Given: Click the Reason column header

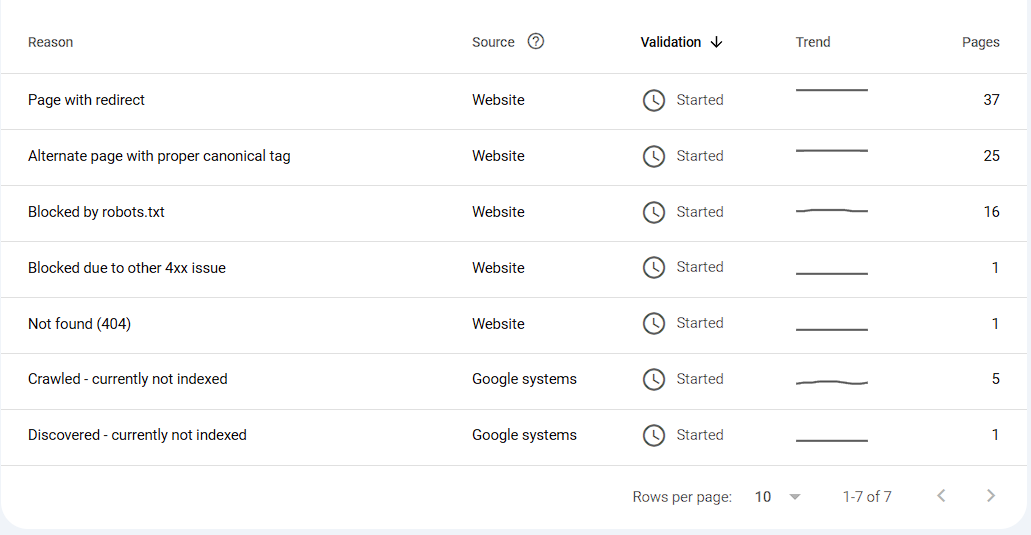Looking at the screenshot, I should (50, 42).
